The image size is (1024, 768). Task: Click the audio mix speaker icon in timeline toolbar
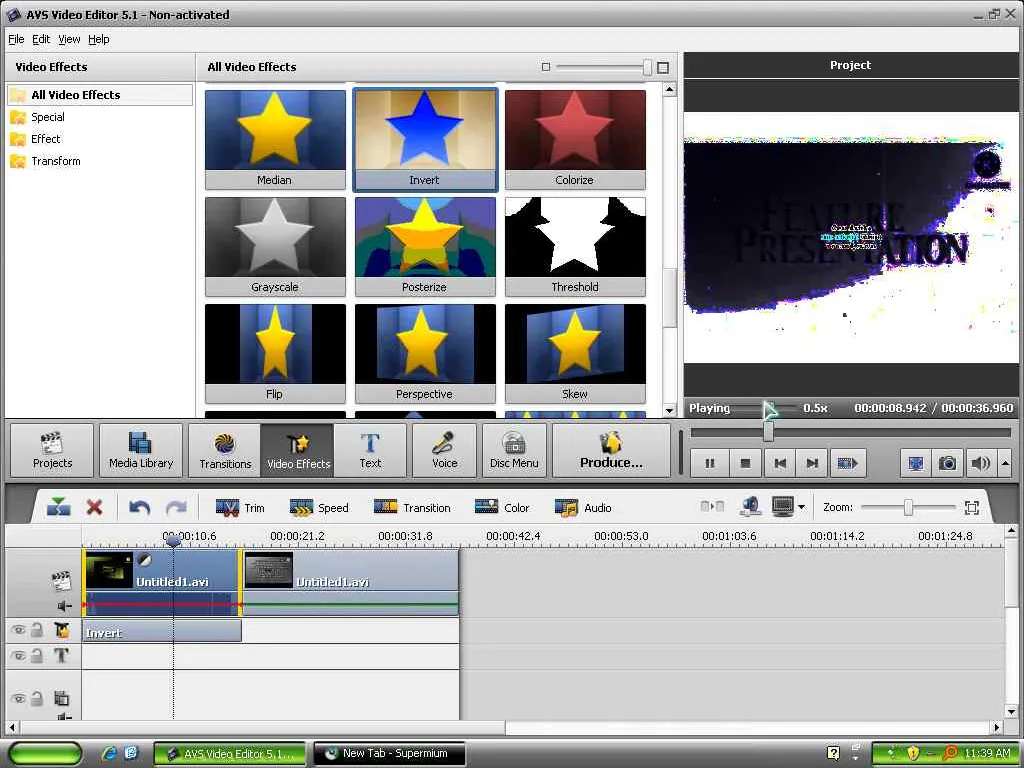[750, 506]
